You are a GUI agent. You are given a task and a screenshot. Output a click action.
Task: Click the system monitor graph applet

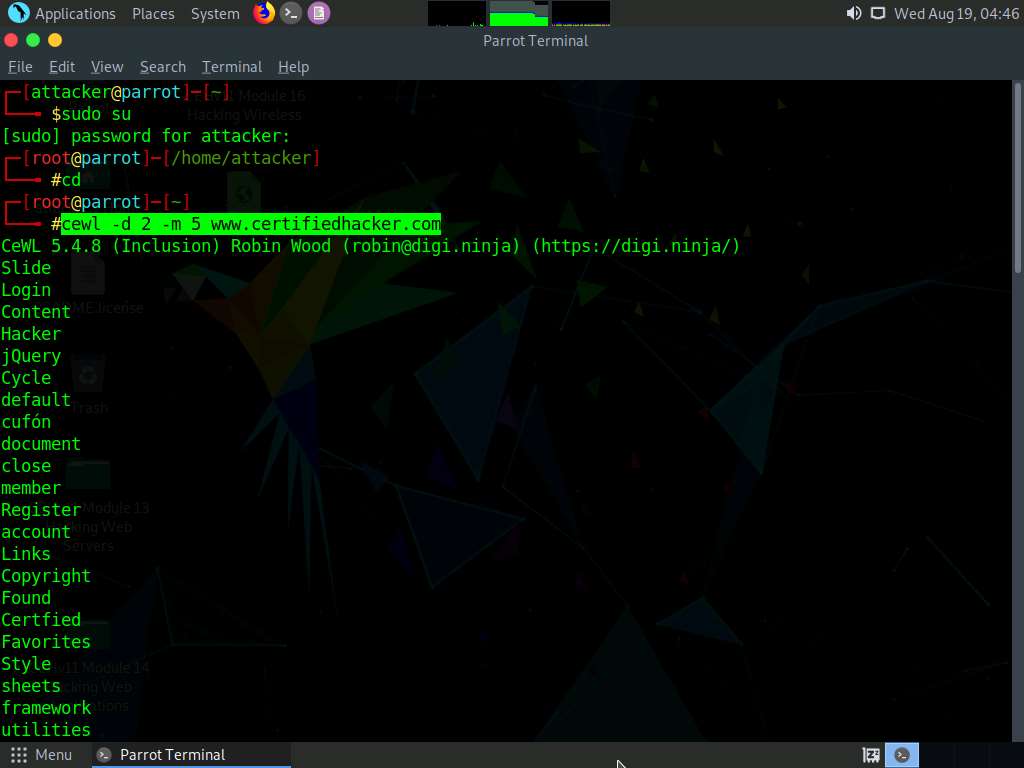click(519, 13)
